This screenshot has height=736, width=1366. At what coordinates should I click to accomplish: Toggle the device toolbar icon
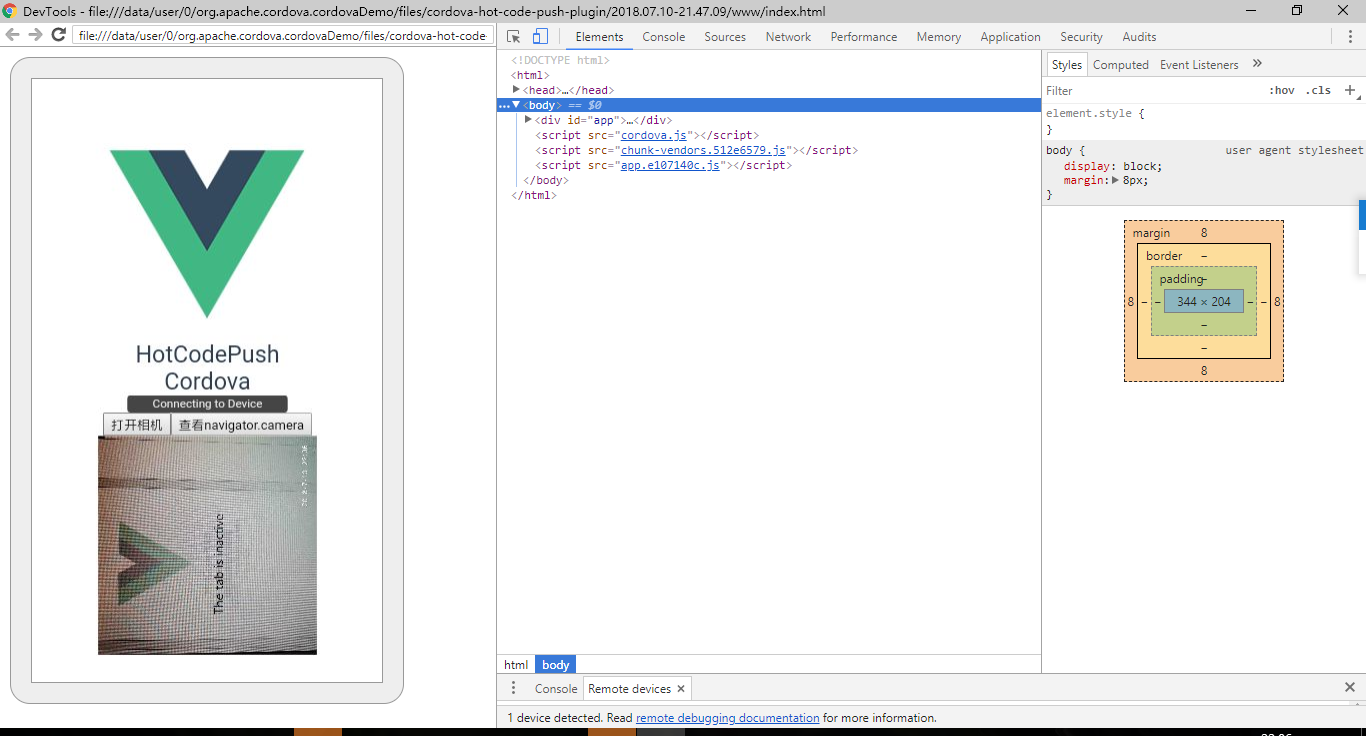coord(540,37)
